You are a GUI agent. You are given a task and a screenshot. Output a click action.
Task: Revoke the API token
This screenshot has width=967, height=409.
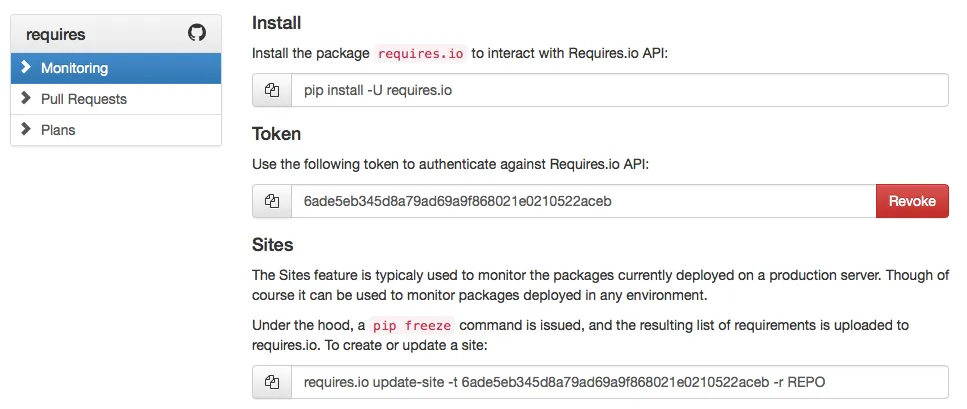(912, 201)
